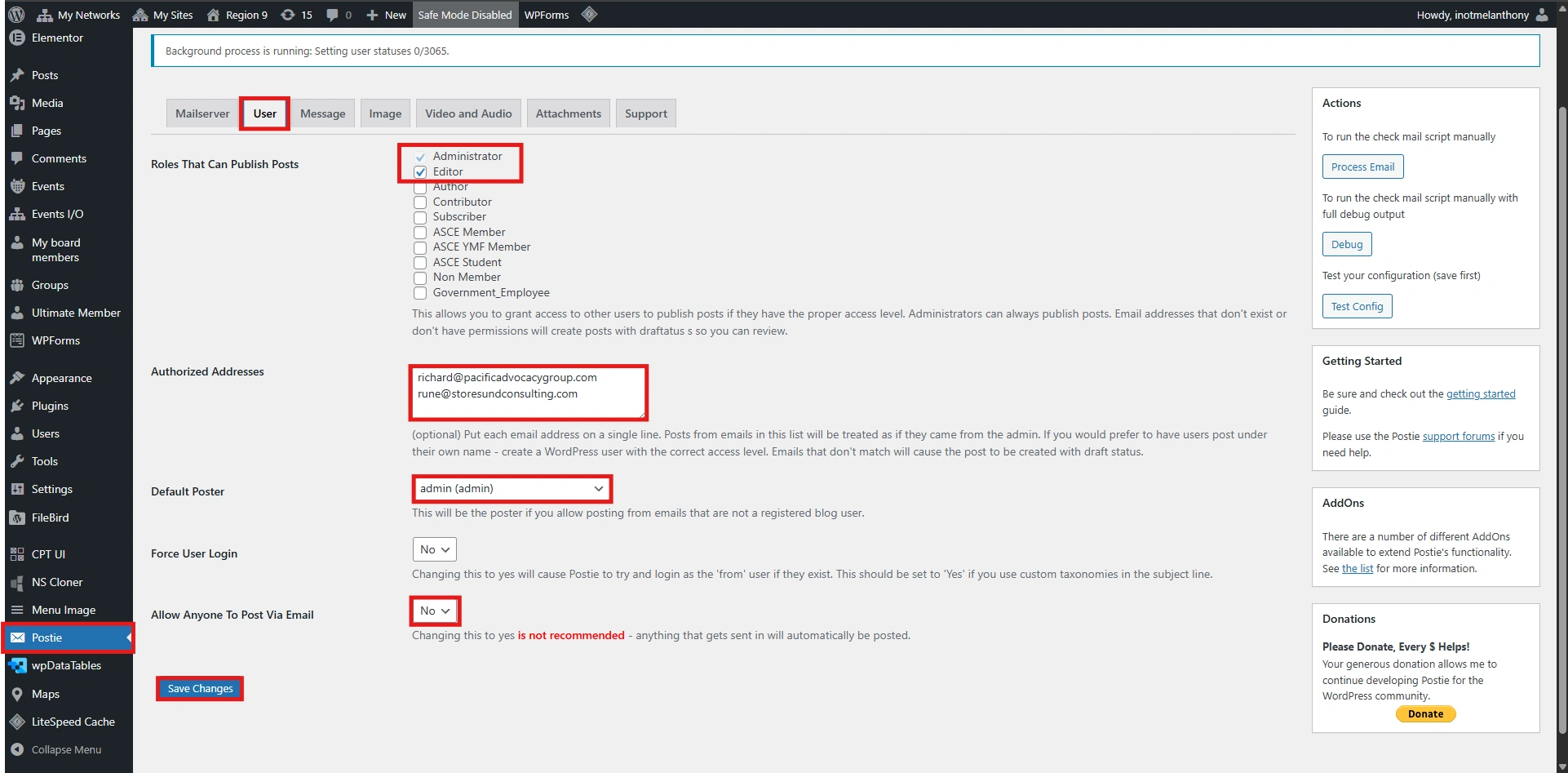1568x773 pixels.
Task: Open the Force User Login dropdown
Action: pos(435,549)
